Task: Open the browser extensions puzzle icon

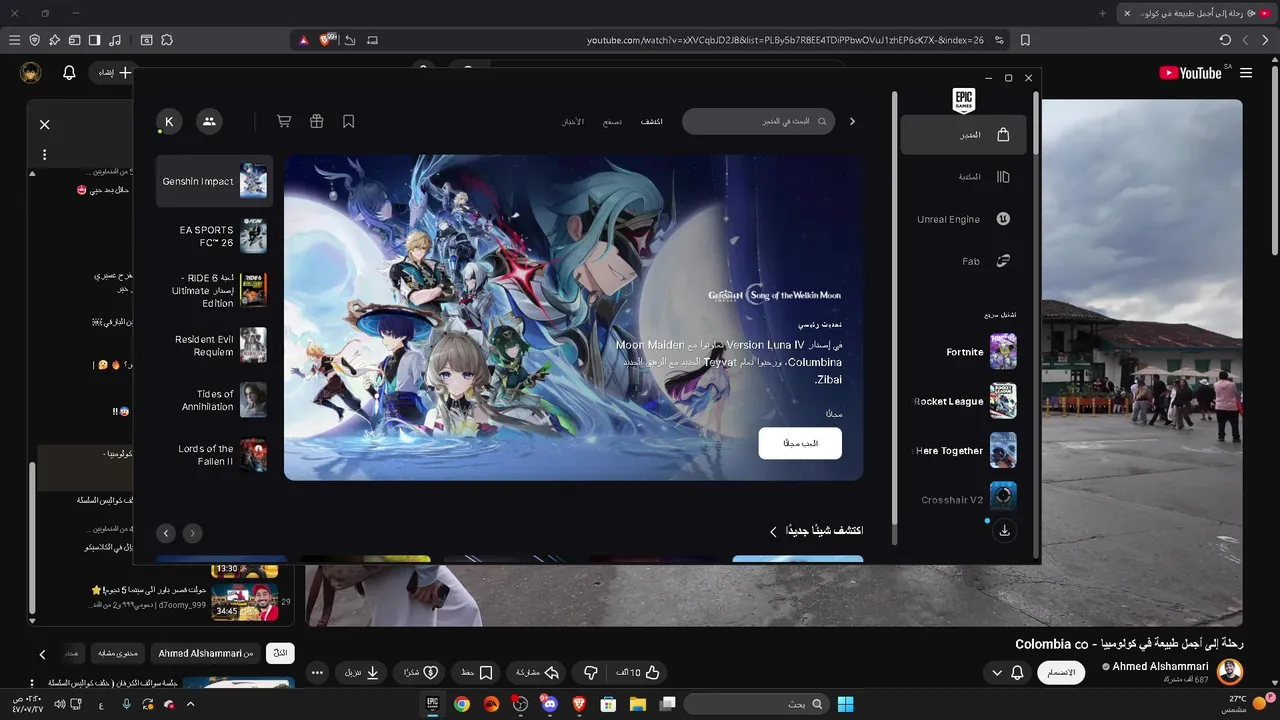Action: coord(167,40)
